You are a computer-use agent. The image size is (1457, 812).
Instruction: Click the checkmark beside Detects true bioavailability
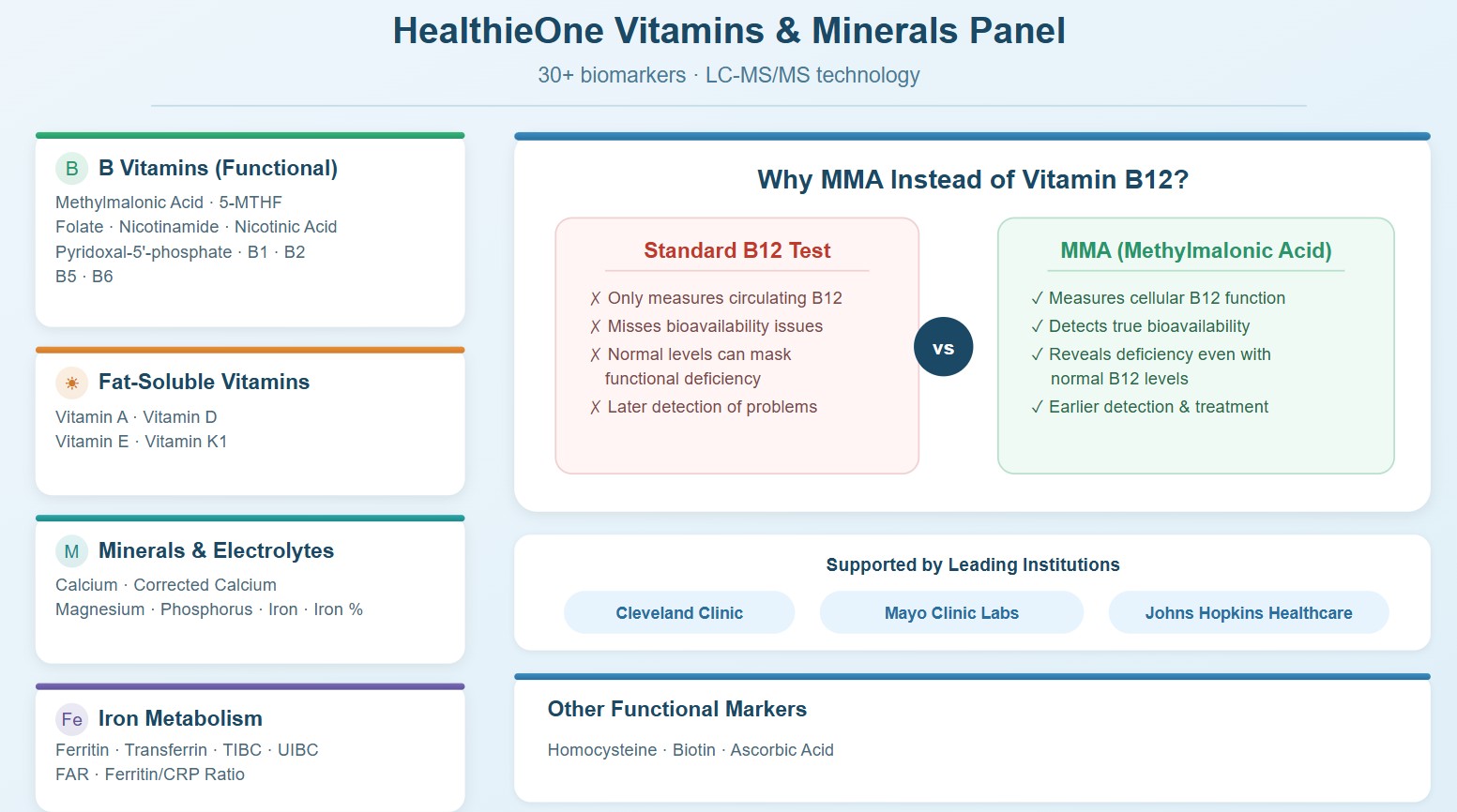(x=1037, y=327)
